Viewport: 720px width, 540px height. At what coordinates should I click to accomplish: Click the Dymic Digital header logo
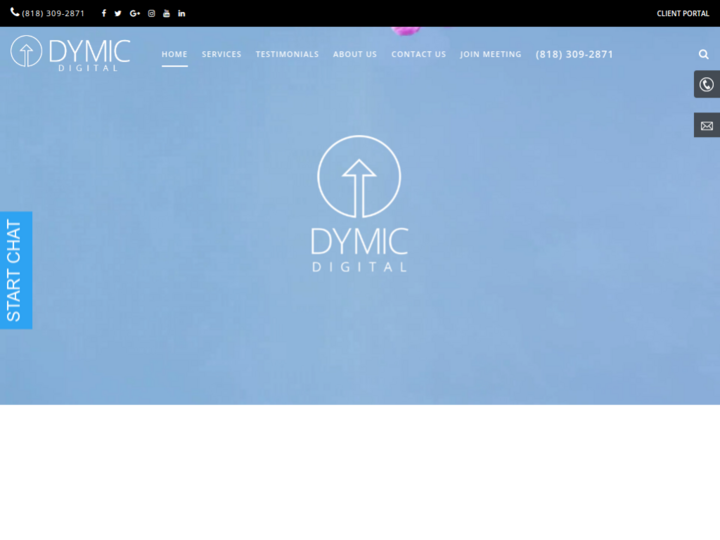pos(70,52)
